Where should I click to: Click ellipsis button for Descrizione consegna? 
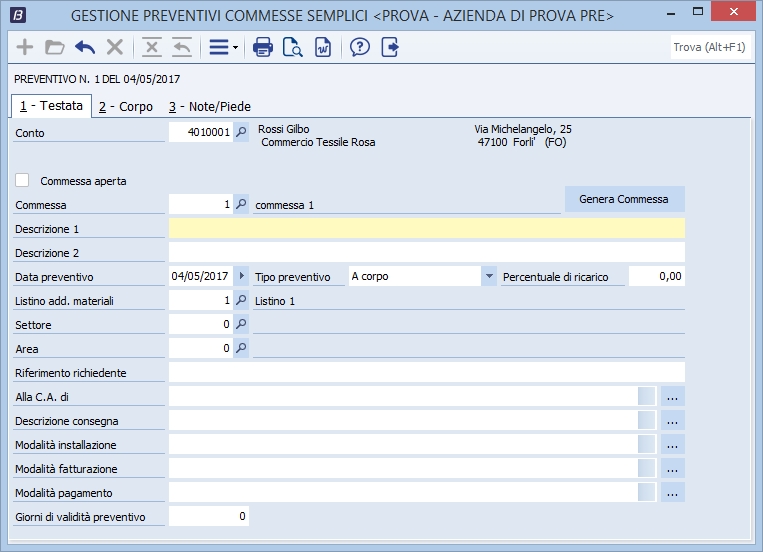pyautogui.click(x=672, y=421)
